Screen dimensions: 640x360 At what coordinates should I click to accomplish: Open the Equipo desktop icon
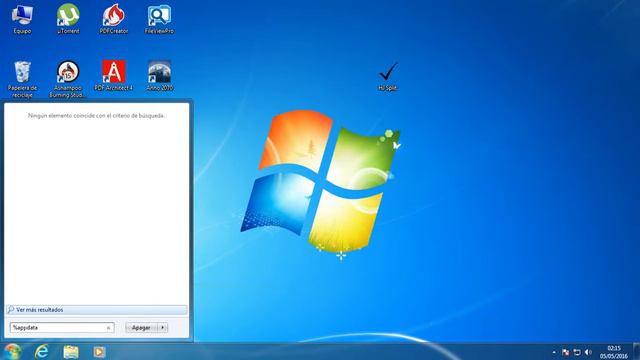22,19
